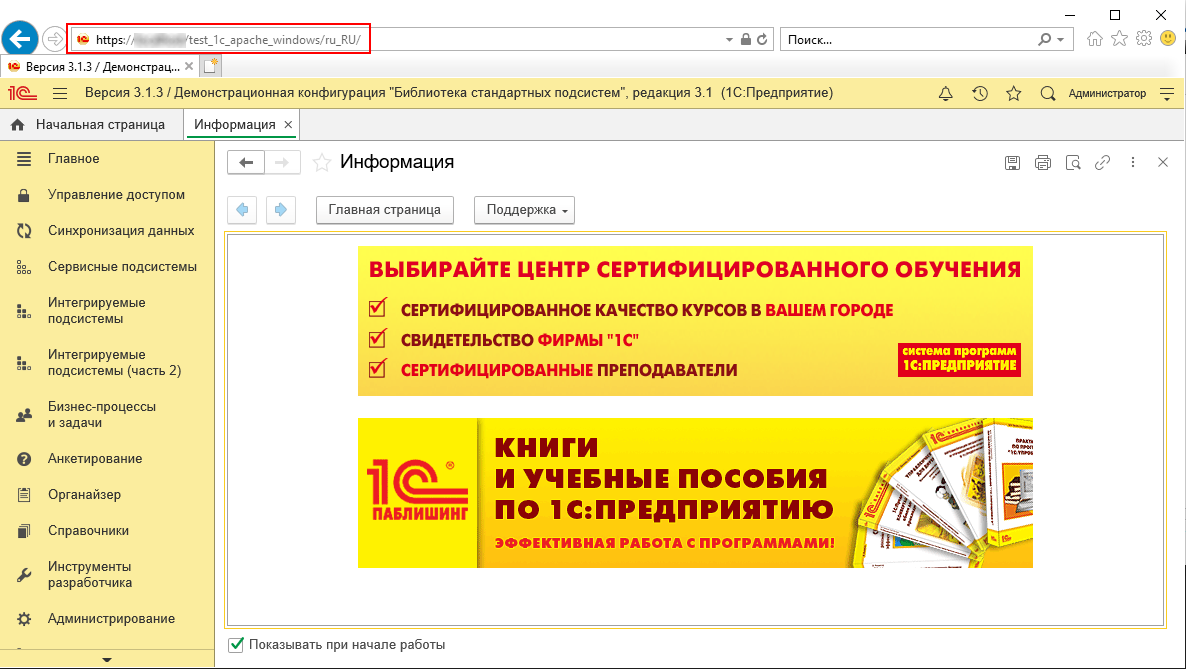Viewport: 1186px width, 669px height.
Task: Click the search magnifier icon
Action: 1048,94
